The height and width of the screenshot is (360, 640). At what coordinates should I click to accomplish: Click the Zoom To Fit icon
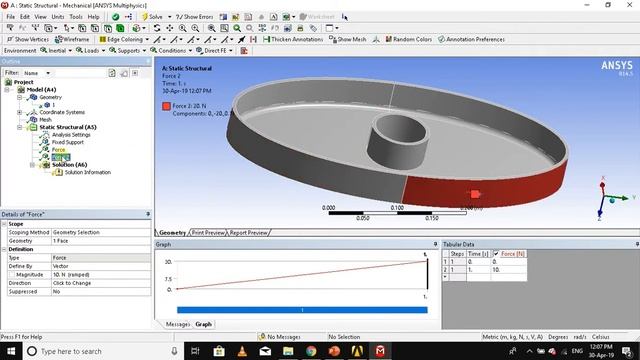(x=211, y=28)
